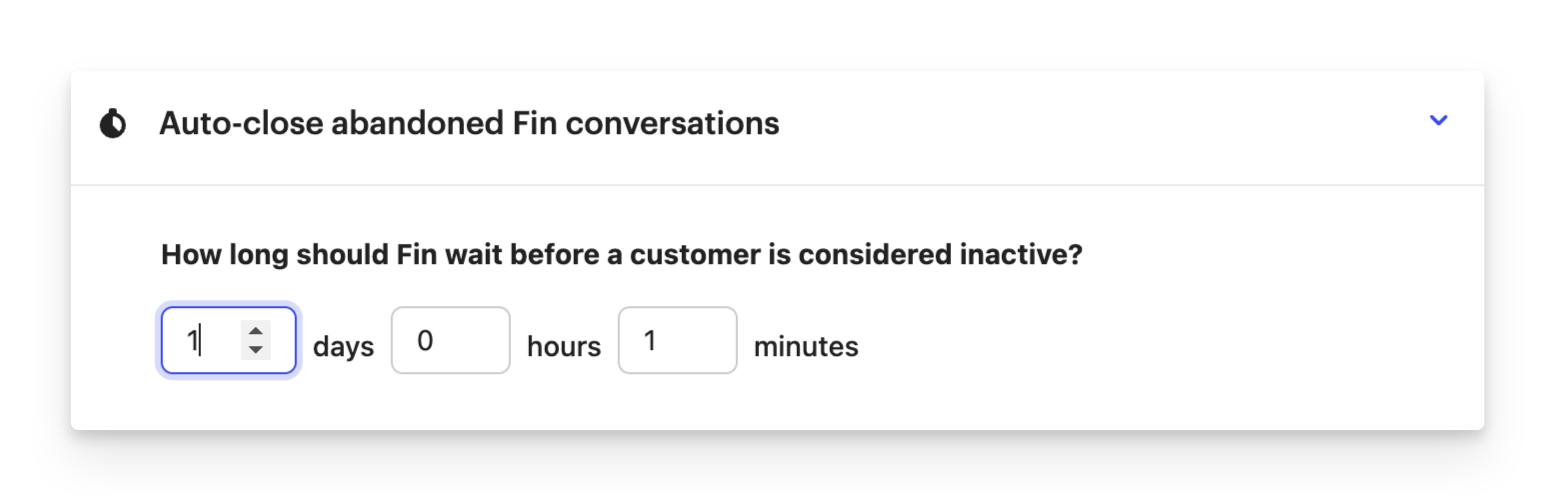Screen dimensions: 1555x501
Task: Click empty header space left of the chevron
Action: (x=1100, y=124)
